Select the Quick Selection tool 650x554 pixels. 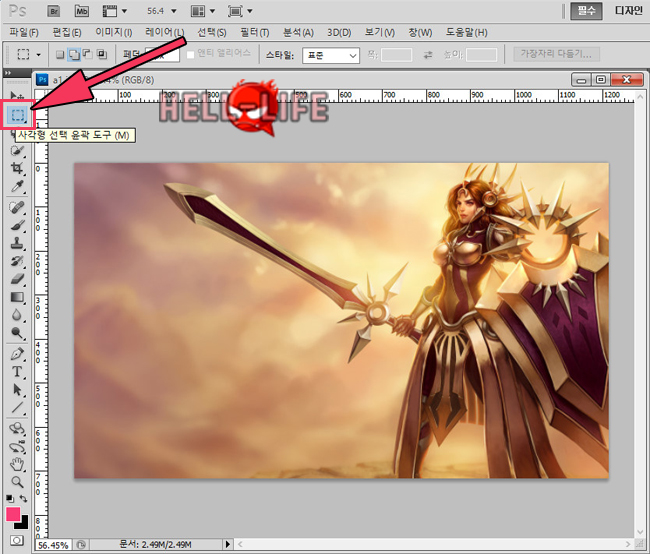[17, 150]
